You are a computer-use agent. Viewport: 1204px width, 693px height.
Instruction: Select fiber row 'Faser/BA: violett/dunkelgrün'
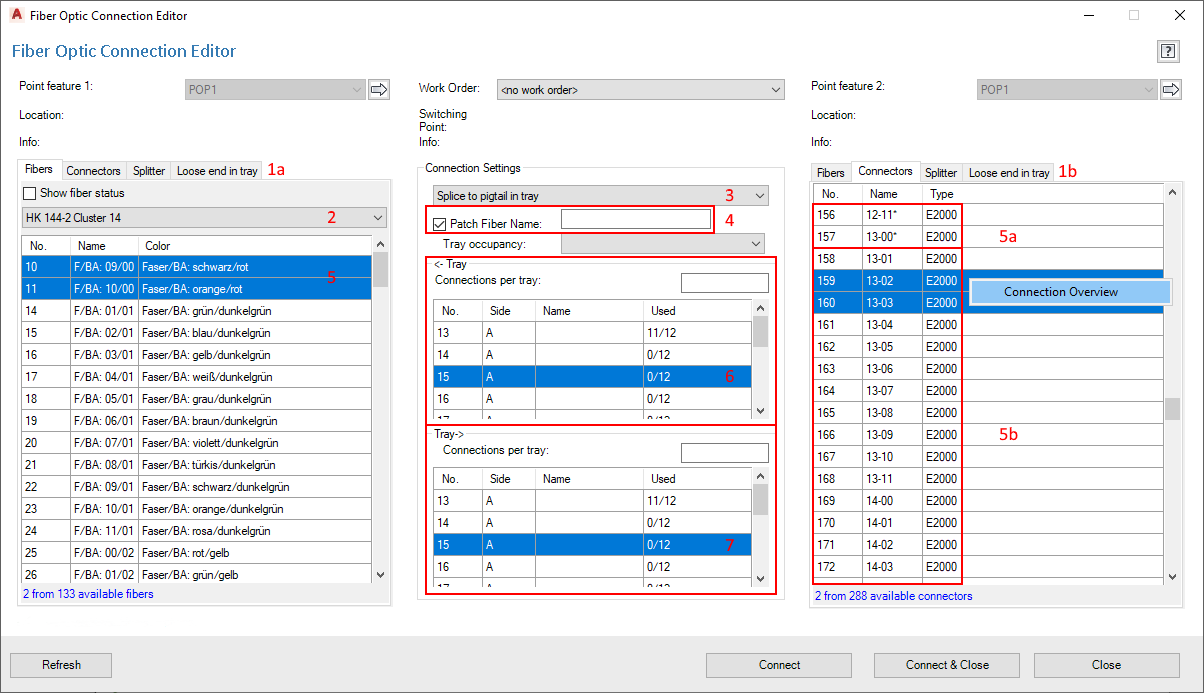pos(197,443)
